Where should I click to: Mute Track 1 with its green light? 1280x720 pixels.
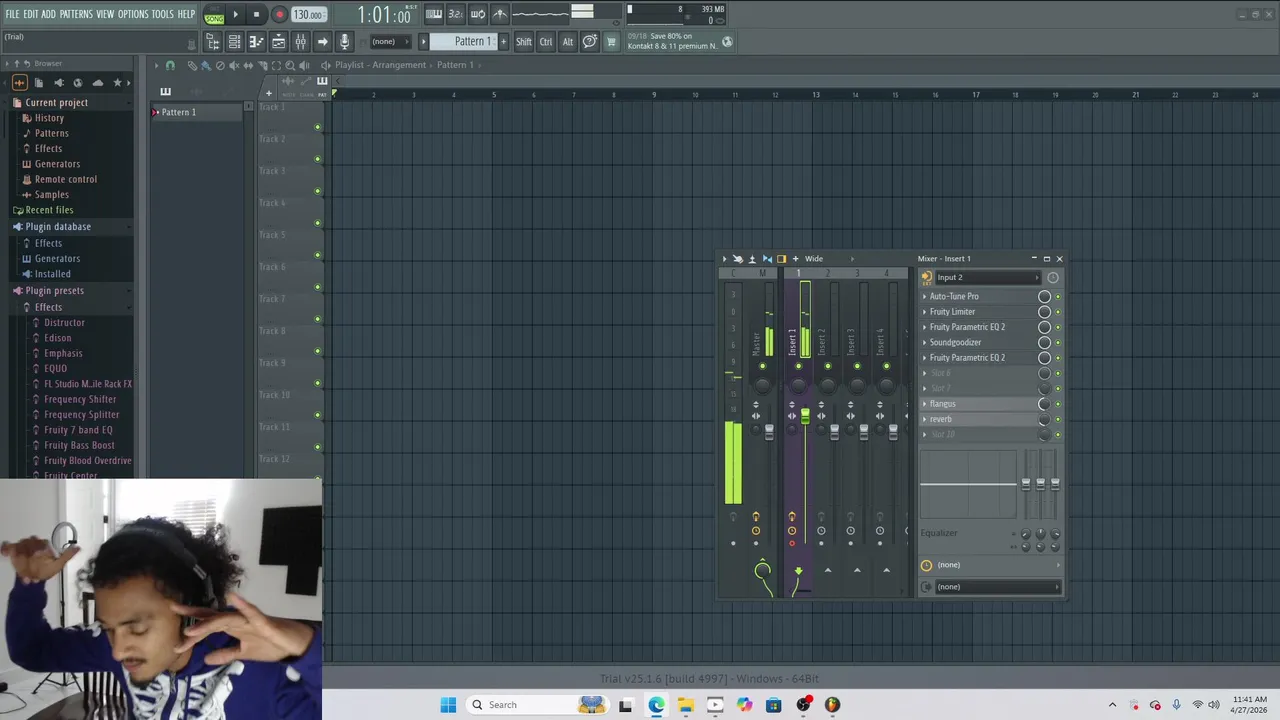[318, 127]
